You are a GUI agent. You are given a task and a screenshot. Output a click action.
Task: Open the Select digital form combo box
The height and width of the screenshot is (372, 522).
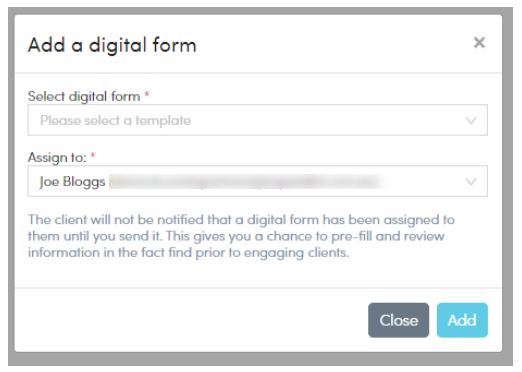[257, 120]
